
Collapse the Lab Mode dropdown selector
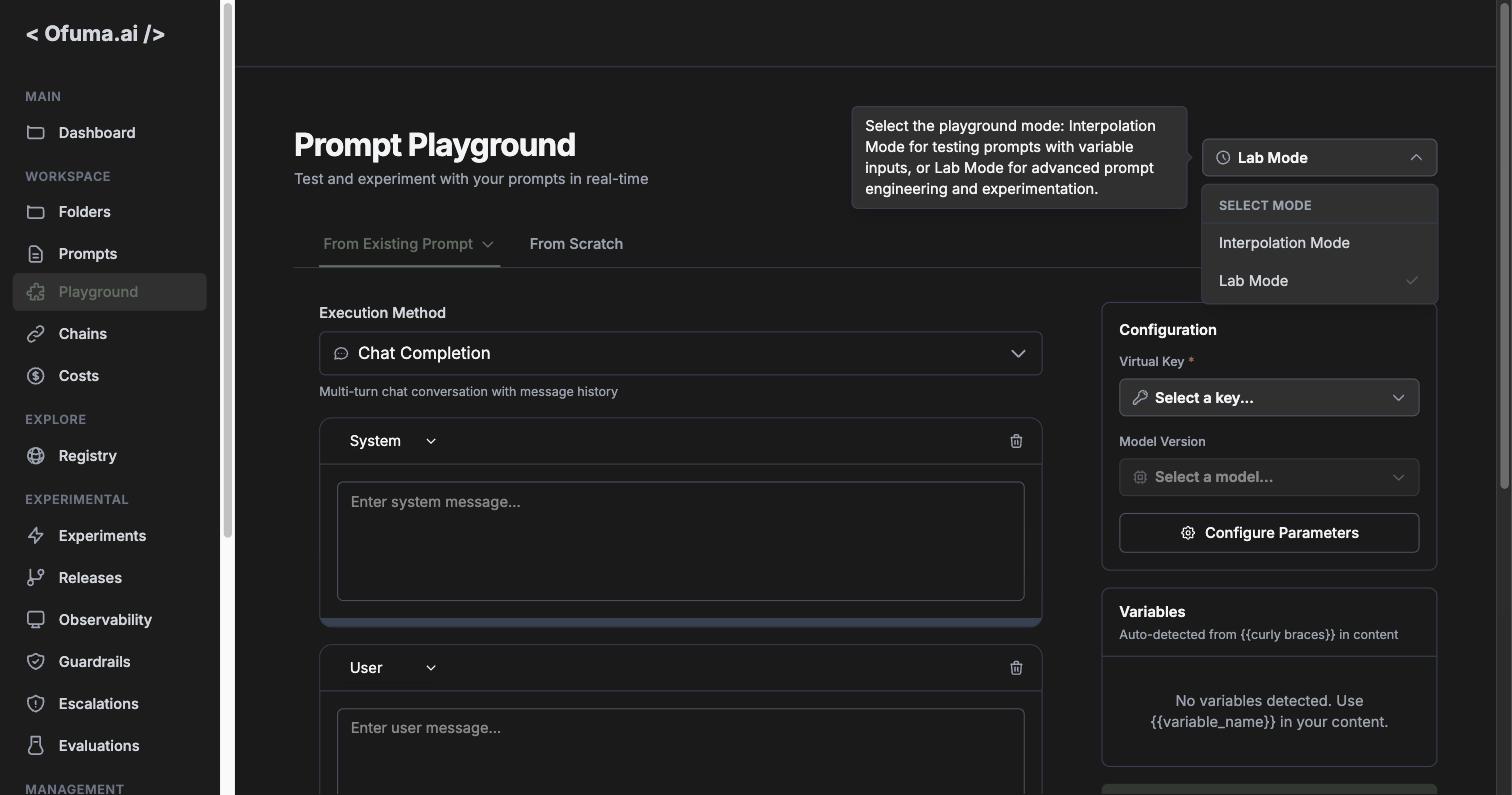pyautogui.click(x=1319, y=158)
